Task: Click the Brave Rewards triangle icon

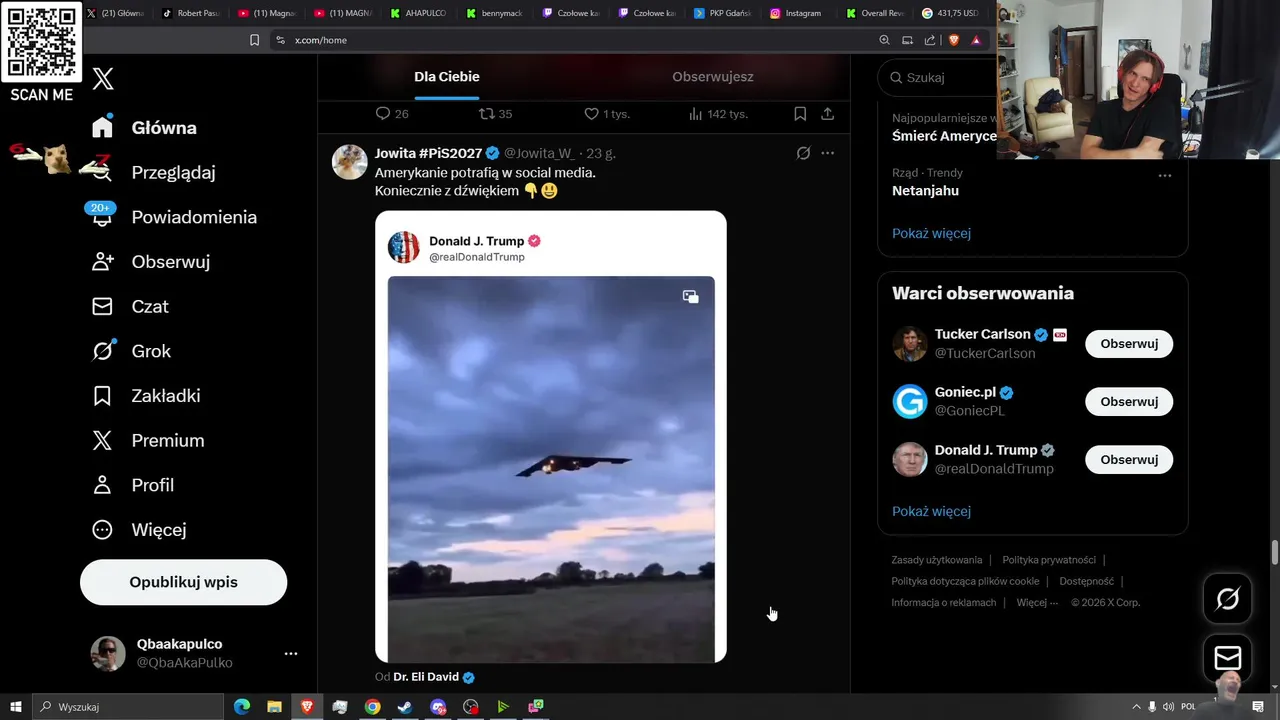Action: pyautogui.click(x=976, y=40)
